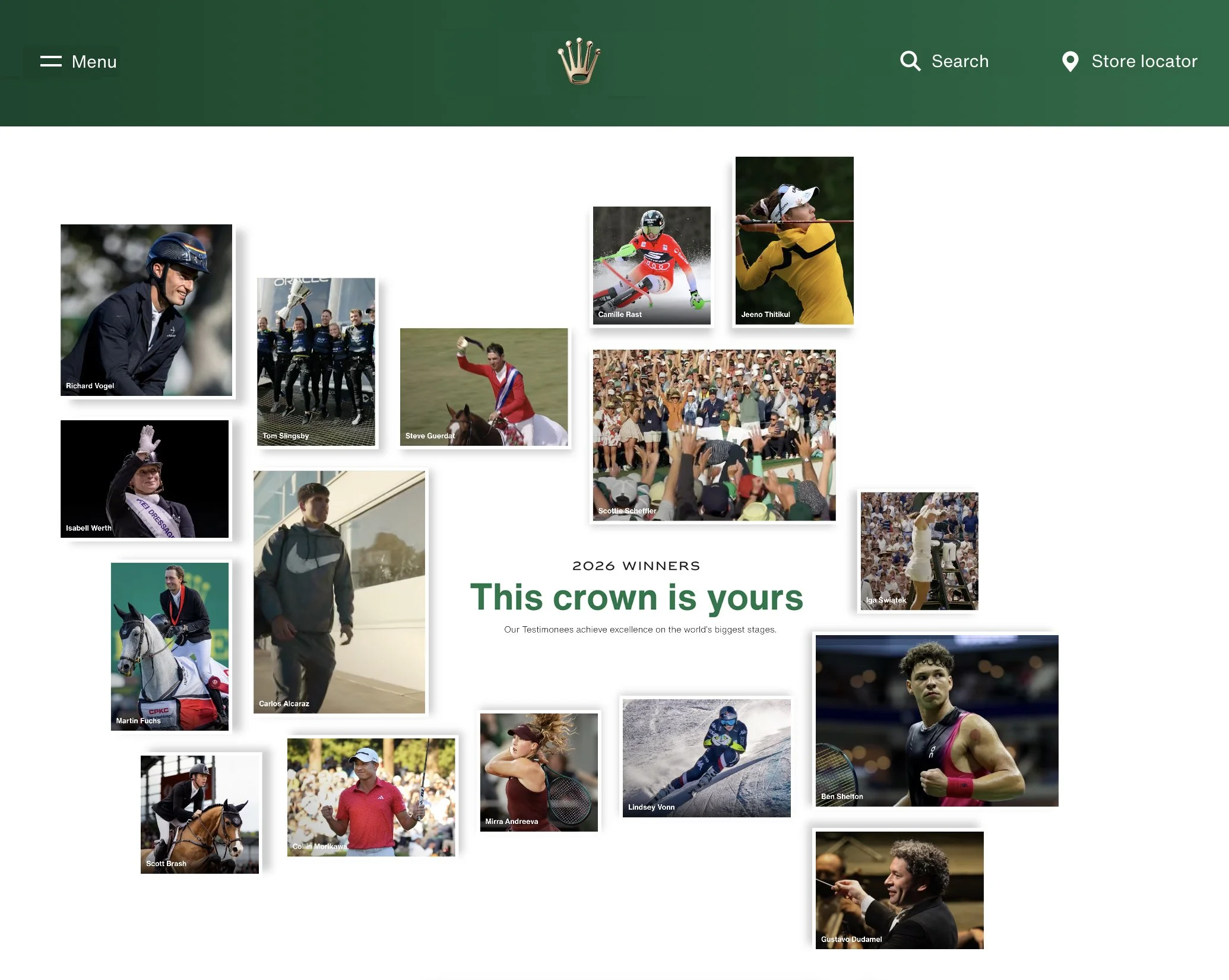Open the Richard Vogel photo
The image size is (1229, 980).
click(x=146, y=310)
